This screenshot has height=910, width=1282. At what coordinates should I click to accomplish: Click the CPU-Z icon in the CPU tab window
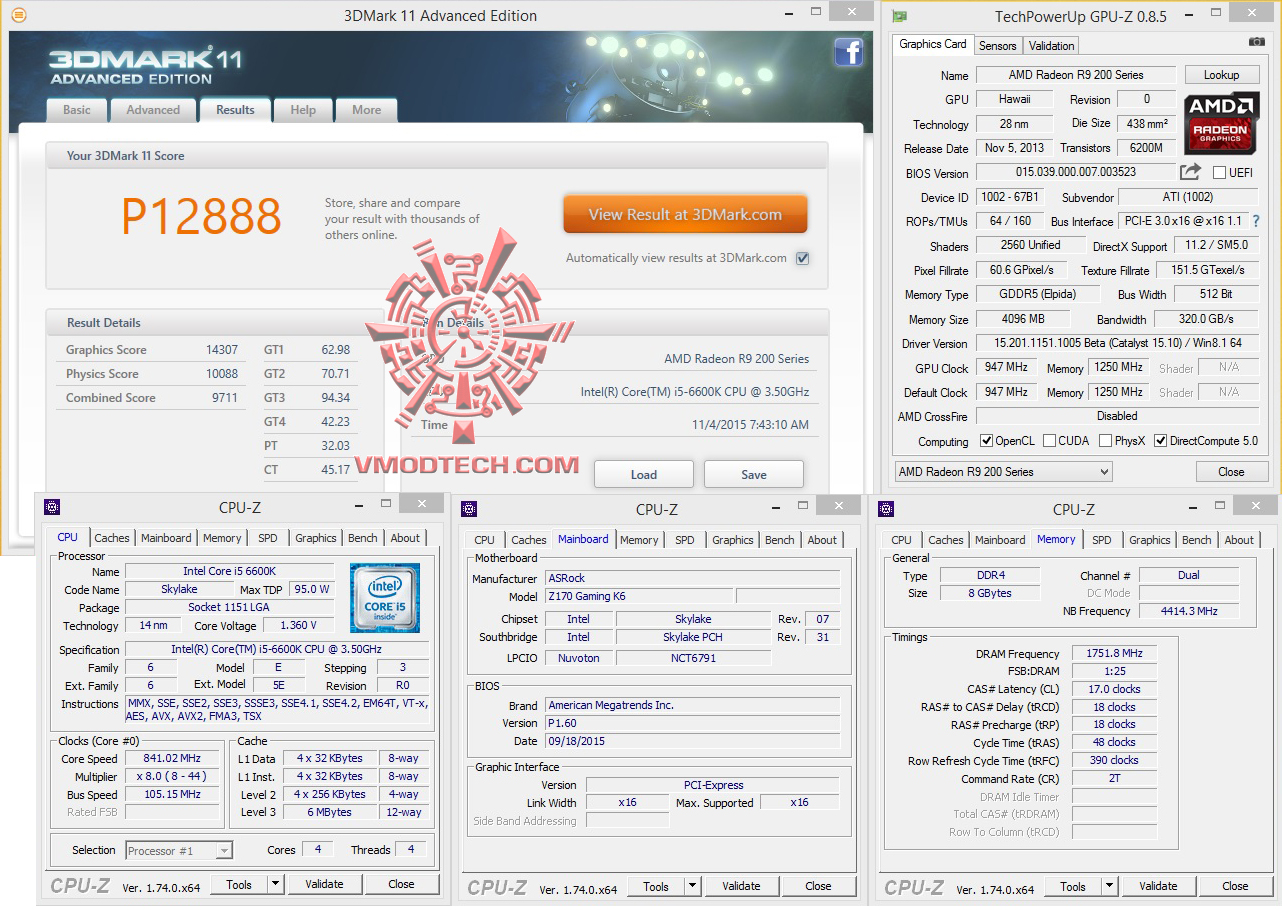(x=52, y=507)
